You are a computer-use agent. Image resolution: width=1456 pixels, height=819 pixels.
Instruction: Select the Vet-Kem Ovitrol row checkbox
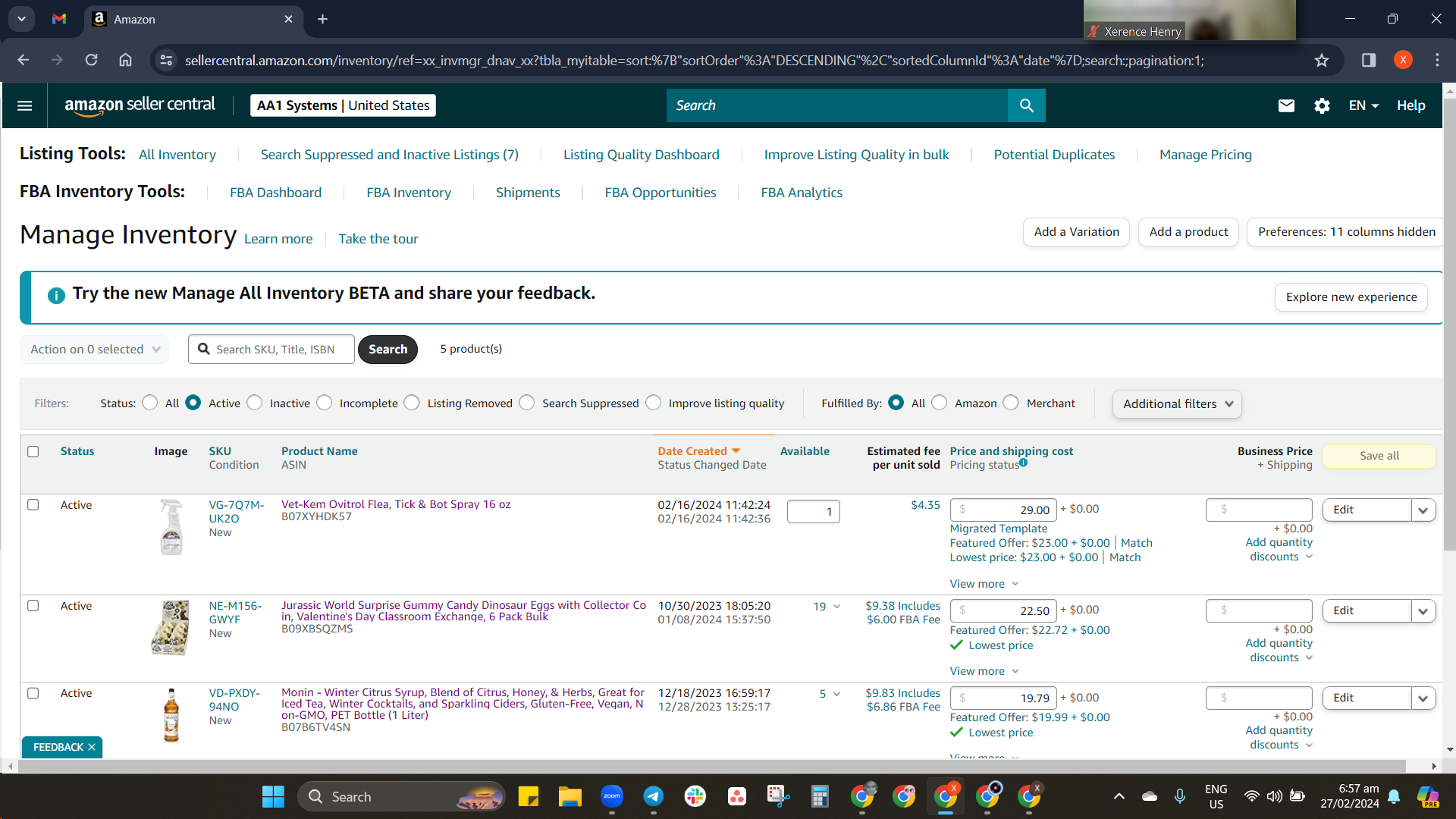[x=33, y=505]
